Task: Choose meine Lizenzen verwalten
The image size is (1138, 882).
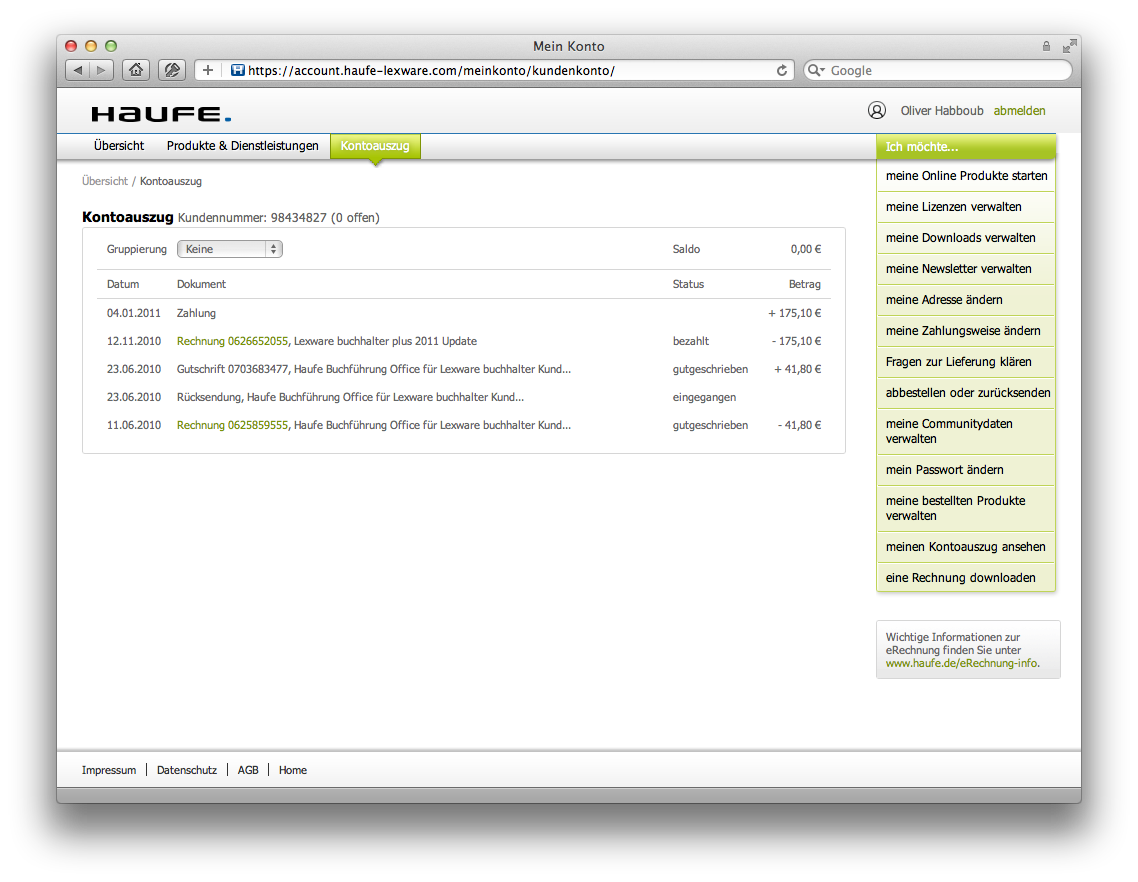Action: coord(966,207)
